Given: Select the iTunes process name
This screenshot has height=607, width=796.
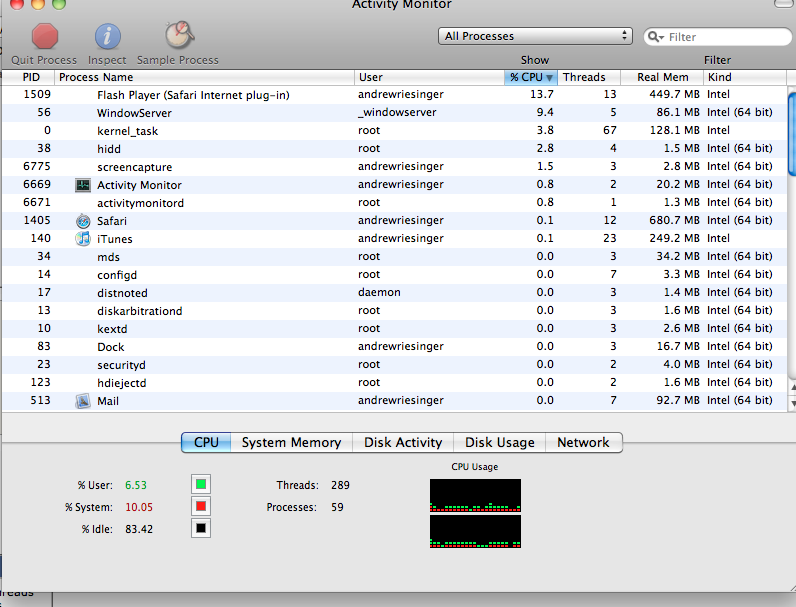Looking at the screenshot, I should [x=115, y=239].
